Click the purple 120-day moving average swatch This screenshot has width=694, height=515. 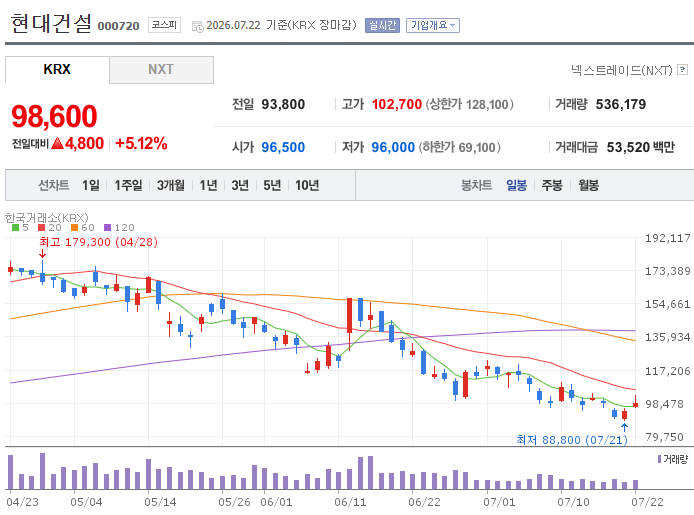coord(108,227)
